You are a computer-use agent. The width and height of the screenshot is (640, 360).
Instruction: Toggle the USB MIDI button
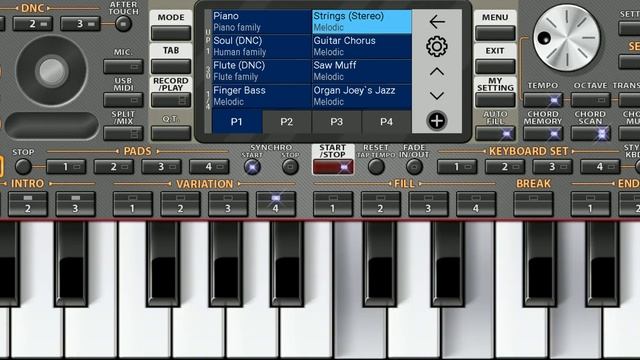click(123, 100)
